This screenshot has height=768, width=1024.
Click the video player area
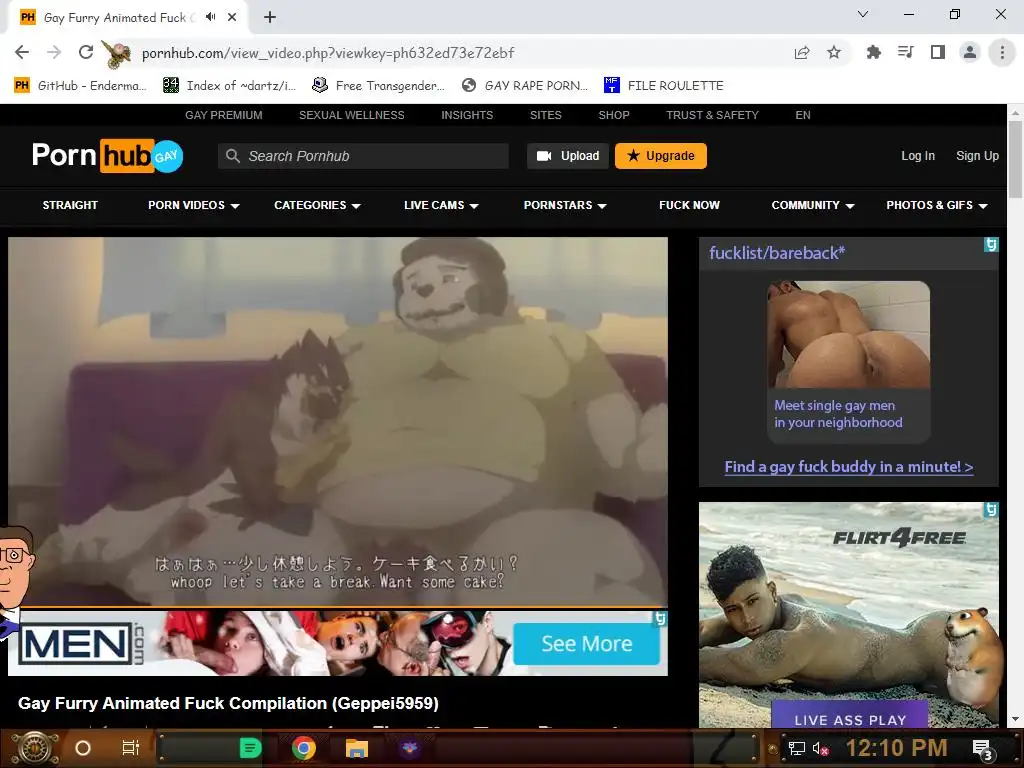tap(338, 421)
